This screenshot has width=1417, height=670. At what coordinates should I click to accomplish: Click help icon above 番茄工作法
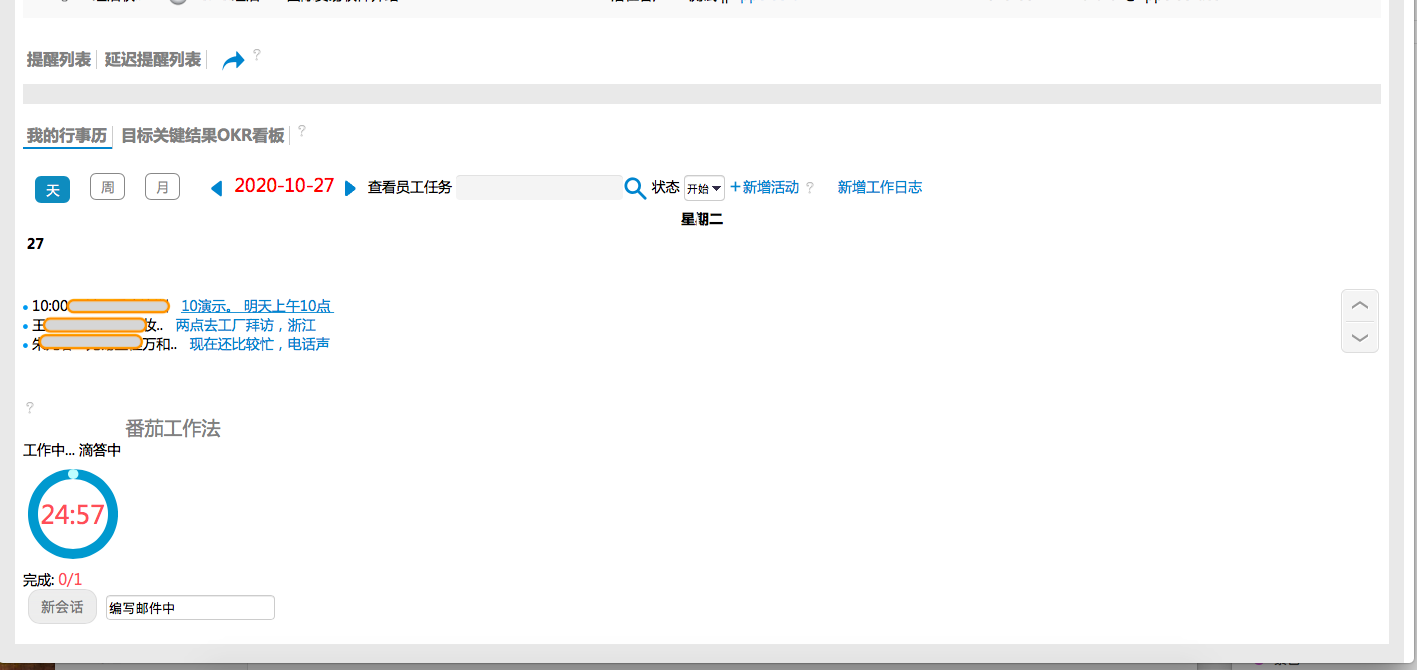pos(30,407)
